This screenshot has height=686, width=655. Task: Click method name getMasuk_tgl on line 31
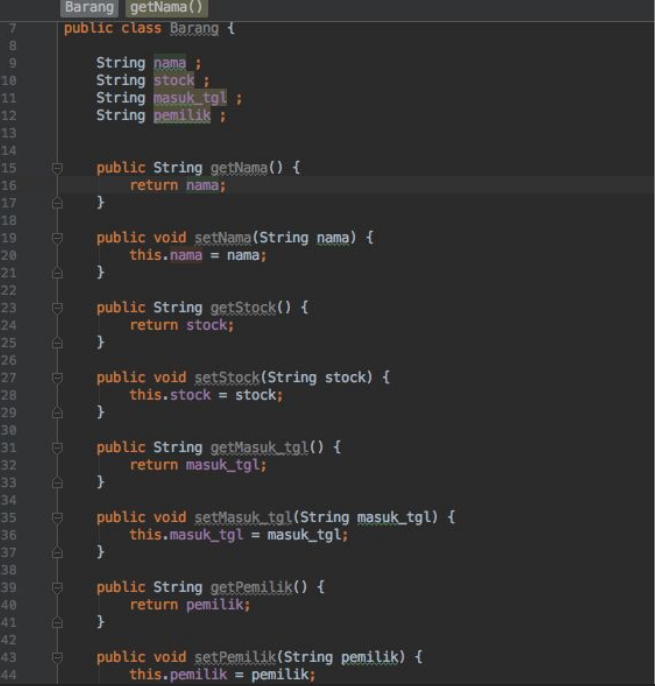[x=259, y=448]
